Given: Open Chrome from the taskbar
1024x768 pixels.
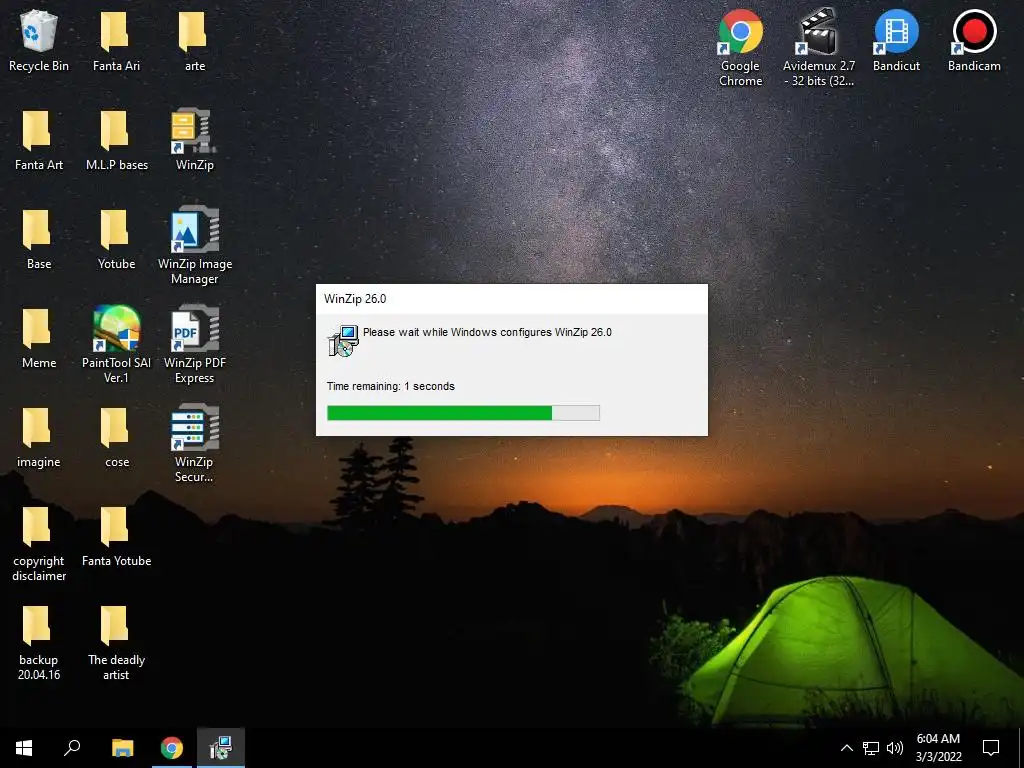Looking at the screenshot, I should [x=172, y=748].
